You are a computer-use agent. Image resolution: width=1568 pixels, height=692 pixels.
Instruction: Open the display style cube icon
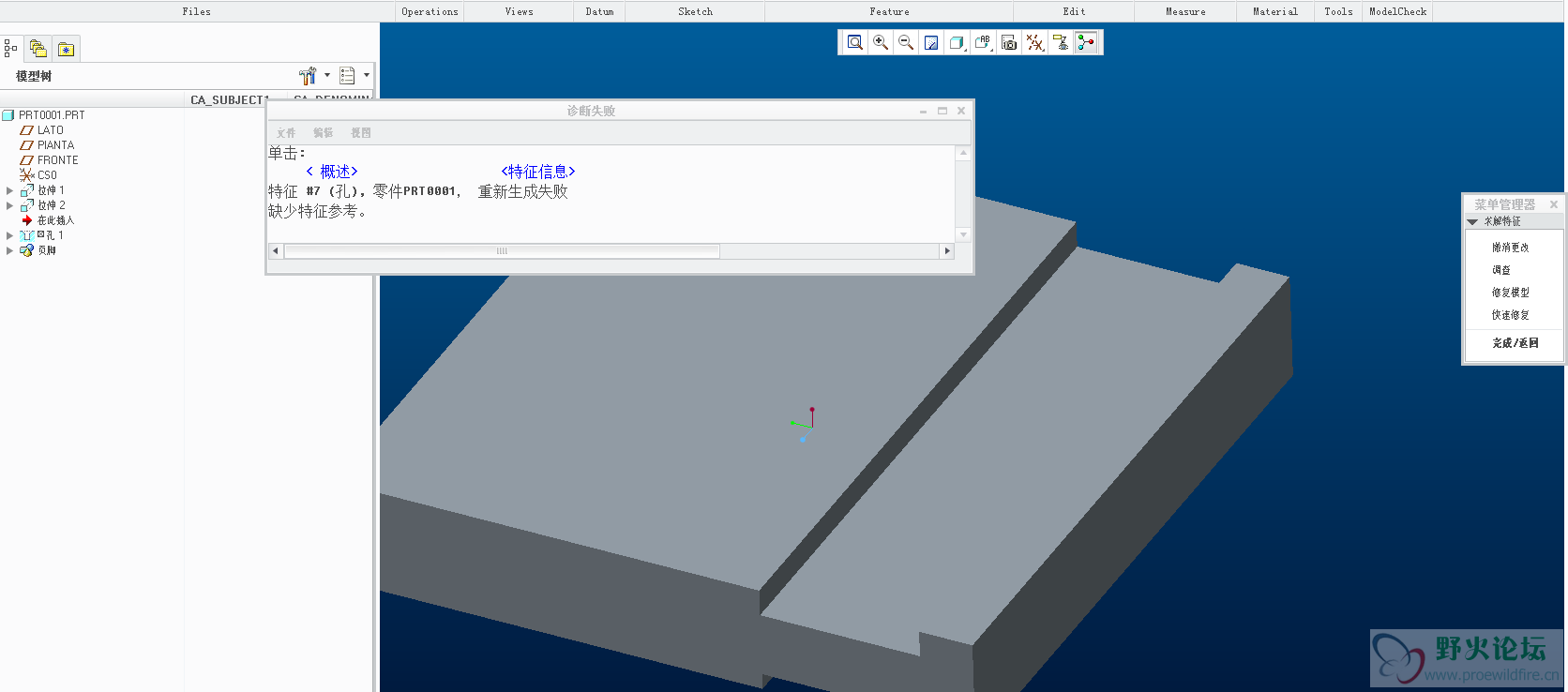[957, 42]
